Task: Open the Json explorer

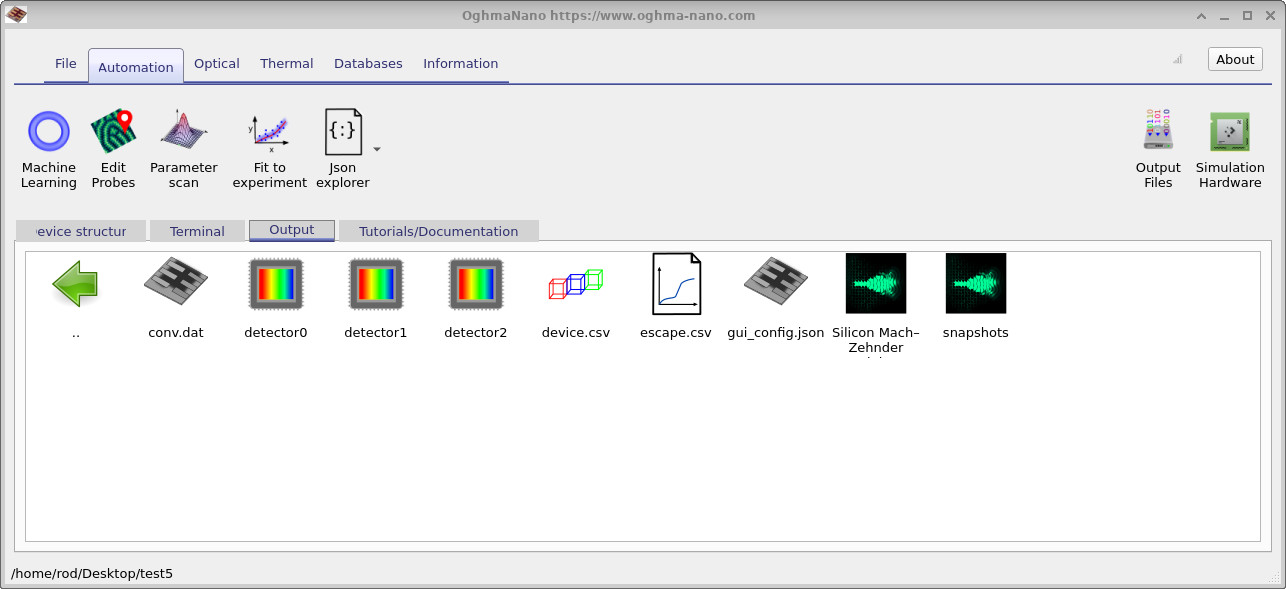Action: pyautogui.click(x=341, y=145)
